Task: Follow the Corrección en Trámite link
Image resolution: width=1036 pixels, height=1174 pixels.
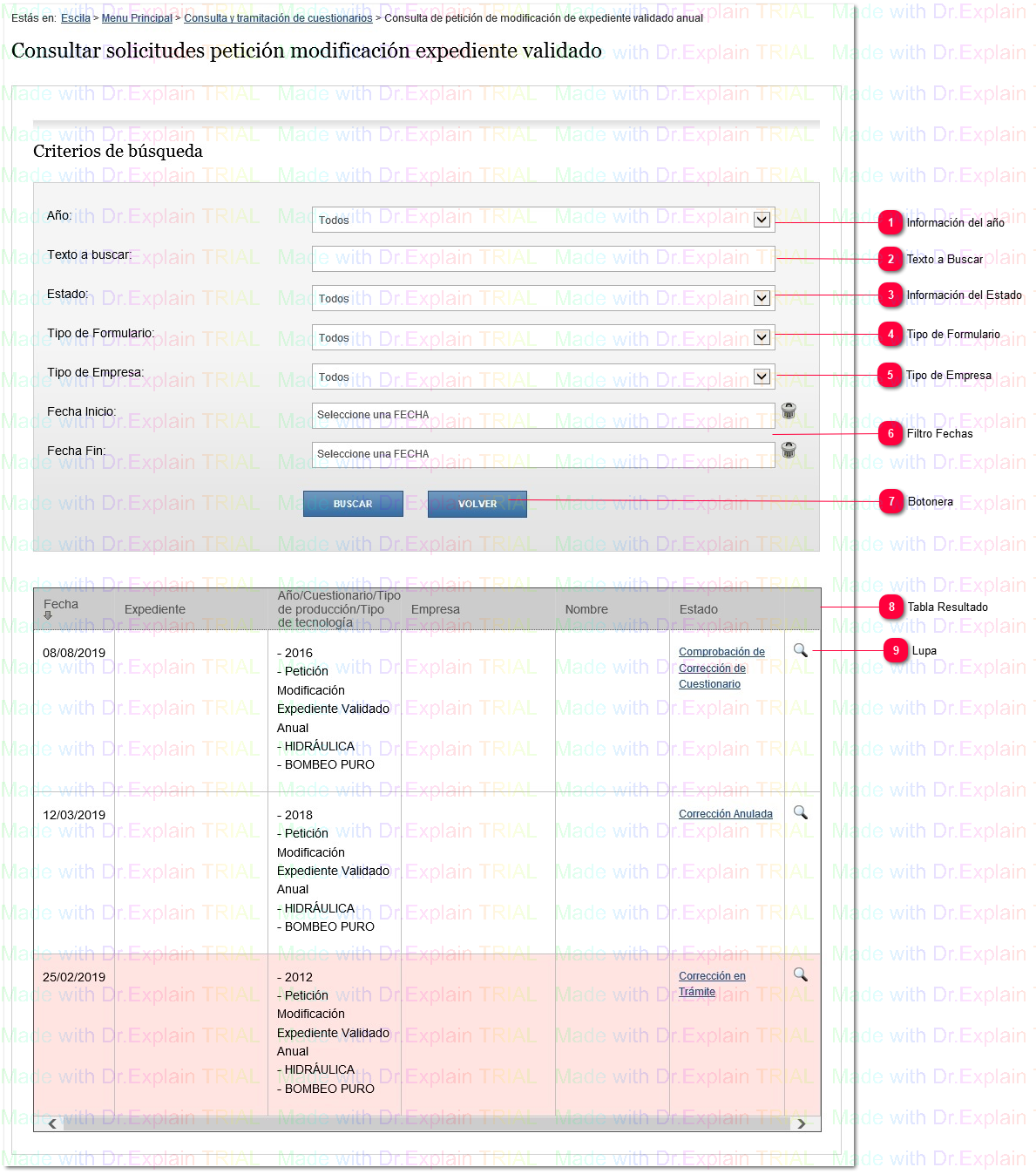Action: (712, 983)
